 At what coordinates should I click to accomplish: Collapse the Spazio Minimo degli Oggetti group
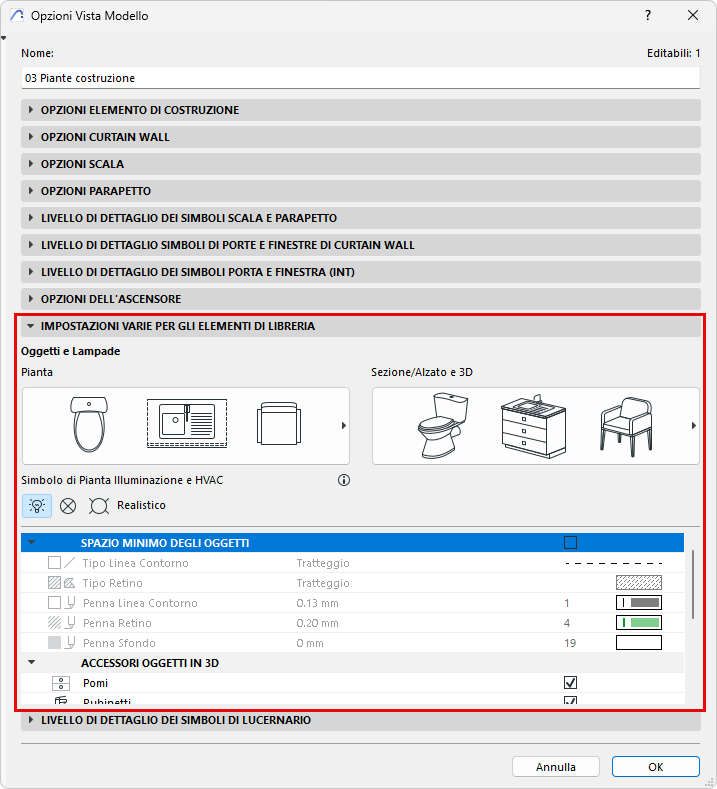(32, 542)
